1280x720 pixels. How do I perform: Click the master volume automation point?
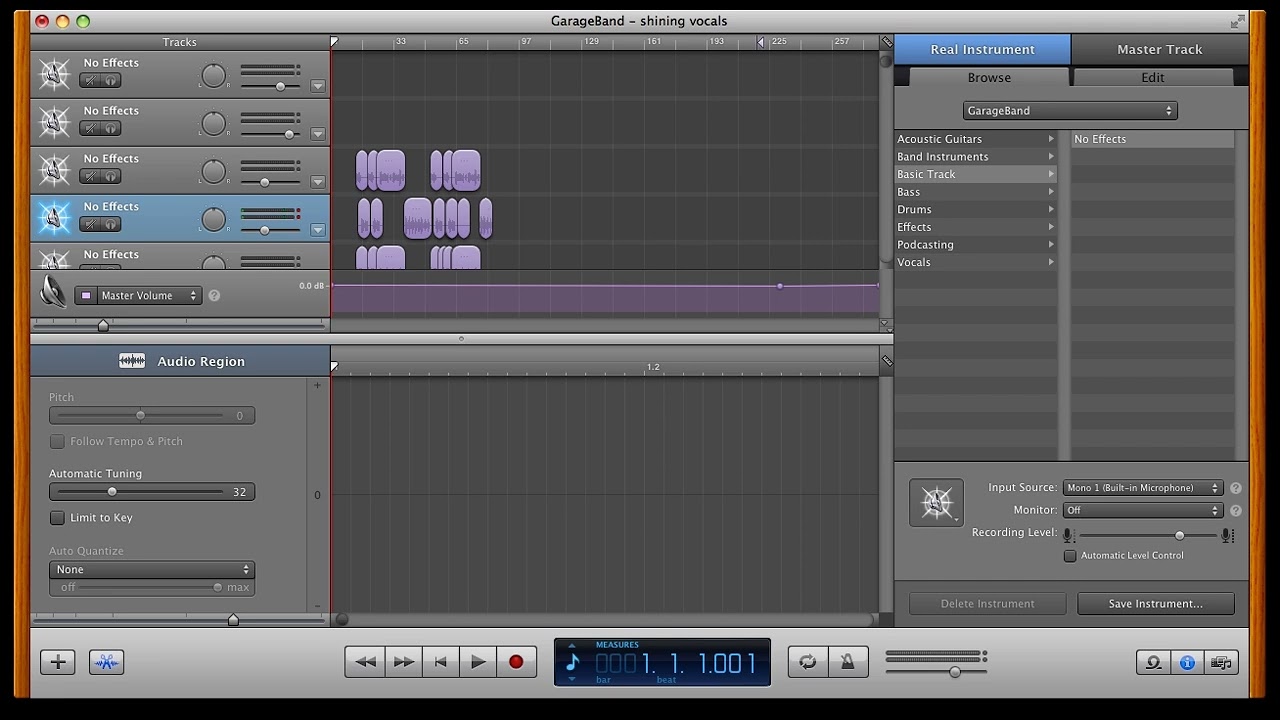pyautogui.click(x=780, y=286)
